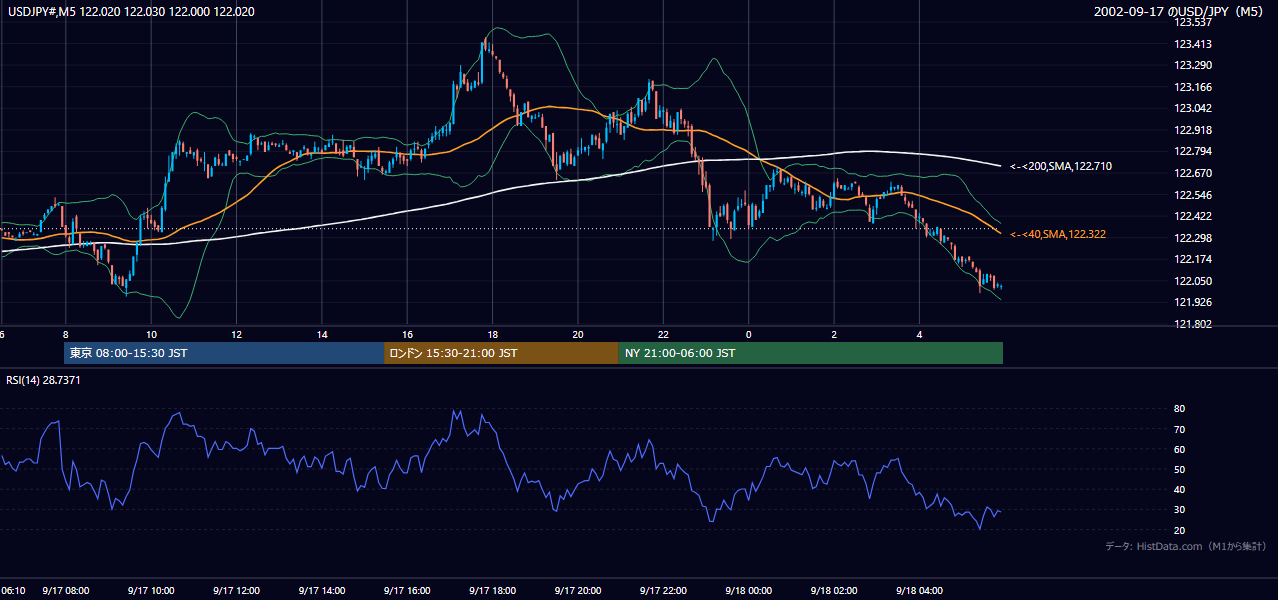Image resolution: width=1278 pixels, height=600 pixels.
Task: Click price level 121.802 on the axis
Action: (x=1192, y=324)
